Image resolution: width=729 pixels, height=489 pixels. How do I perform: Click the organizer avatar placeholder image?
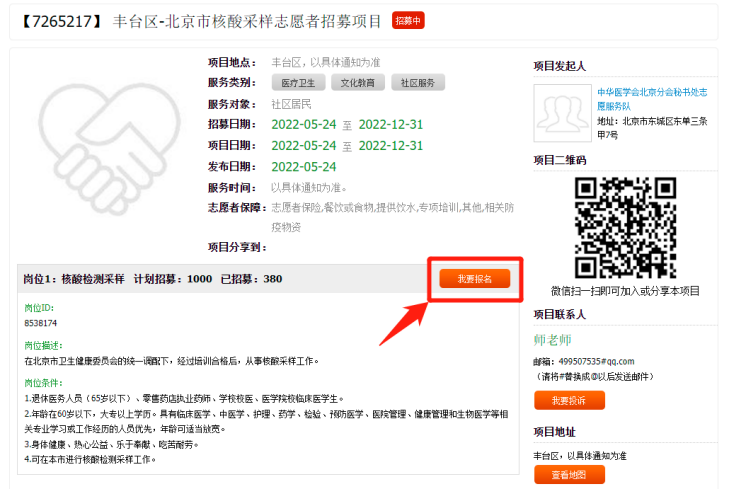pos(563,113)
